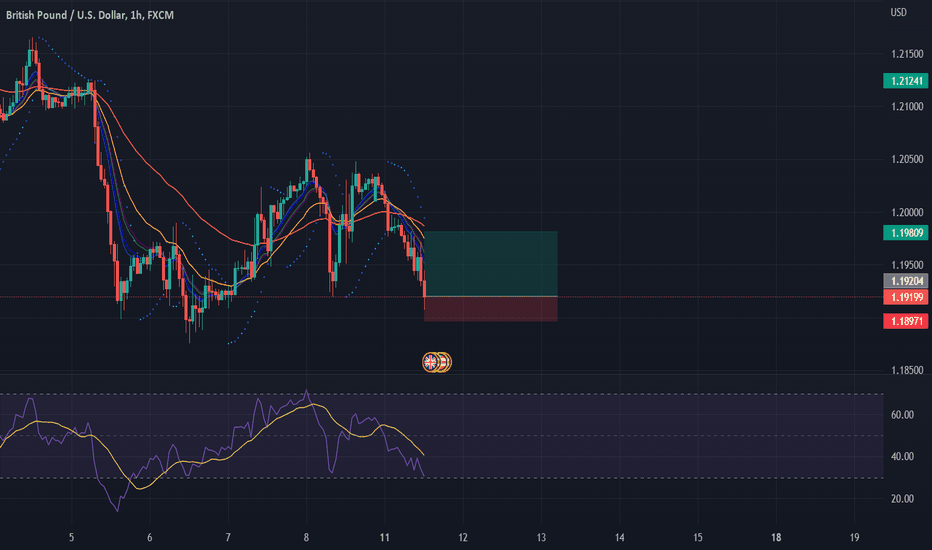Click the British Pound / U.S. Dollar chart title
The image size is (932, 550).
click(x=90, y=15)
